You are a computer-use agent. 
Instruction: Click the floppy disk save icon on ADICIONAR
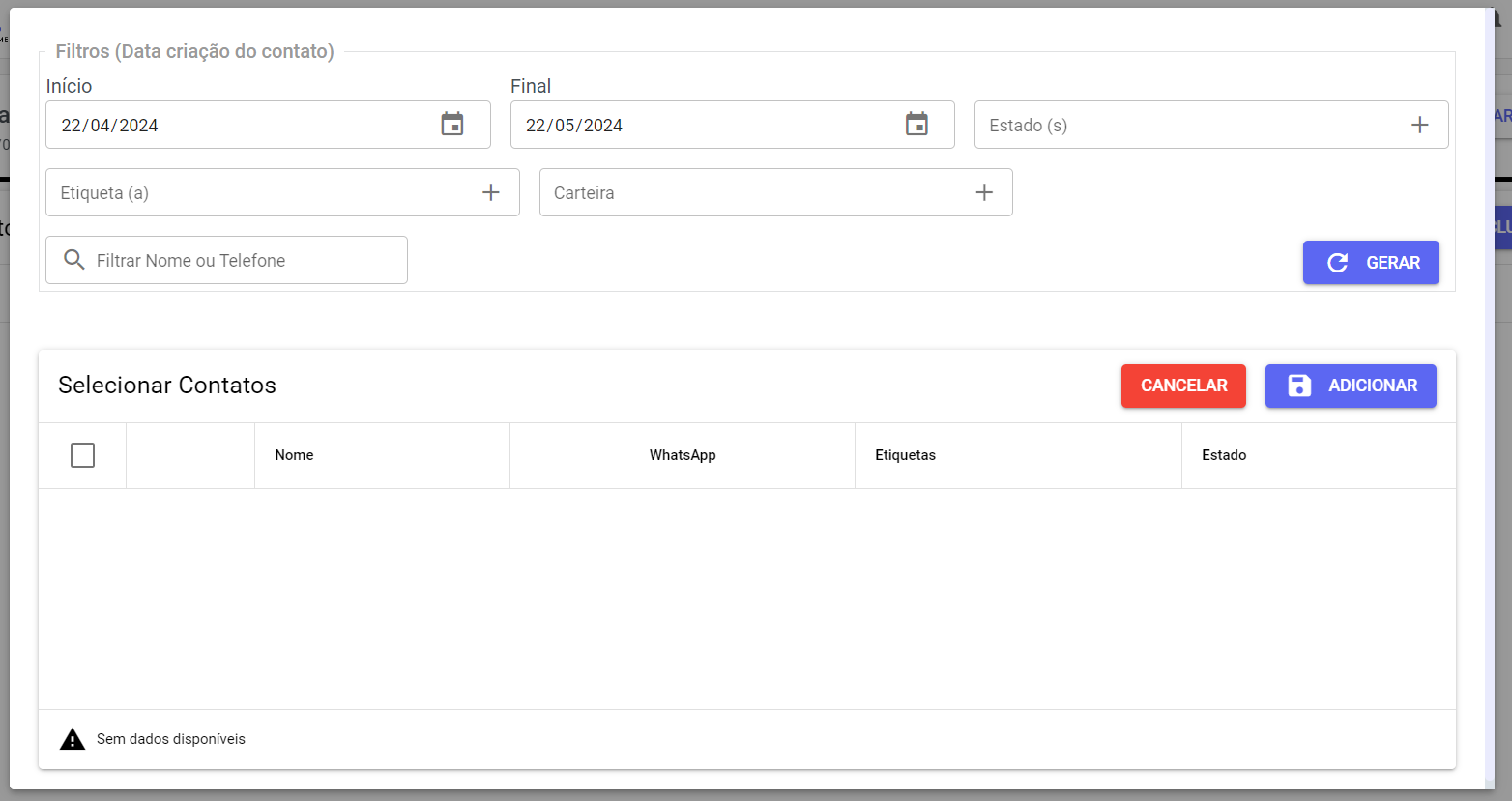click(x=1299, y=386)
